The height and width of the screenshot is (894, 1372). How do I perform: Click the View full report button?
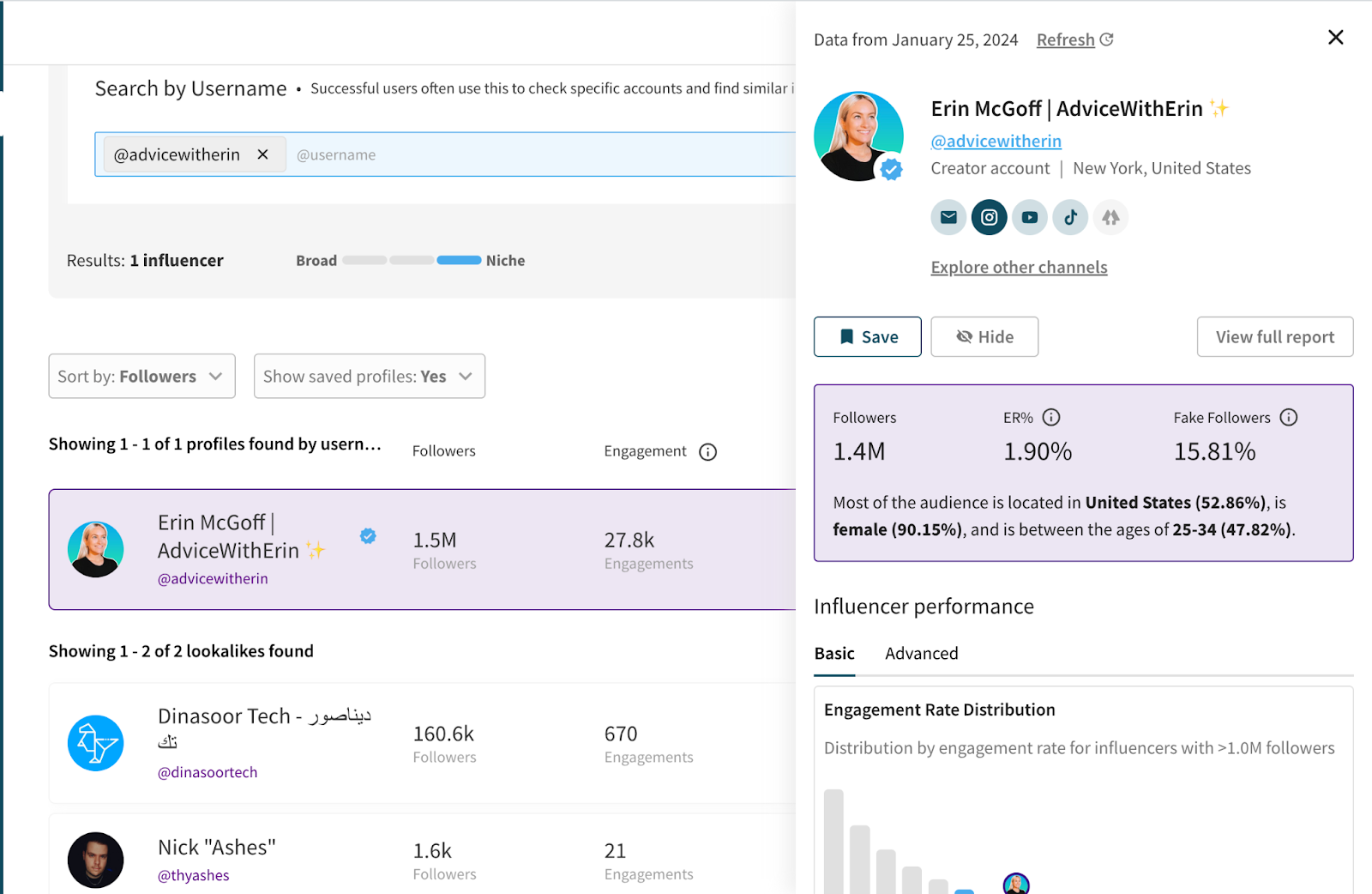[1274, 336]
